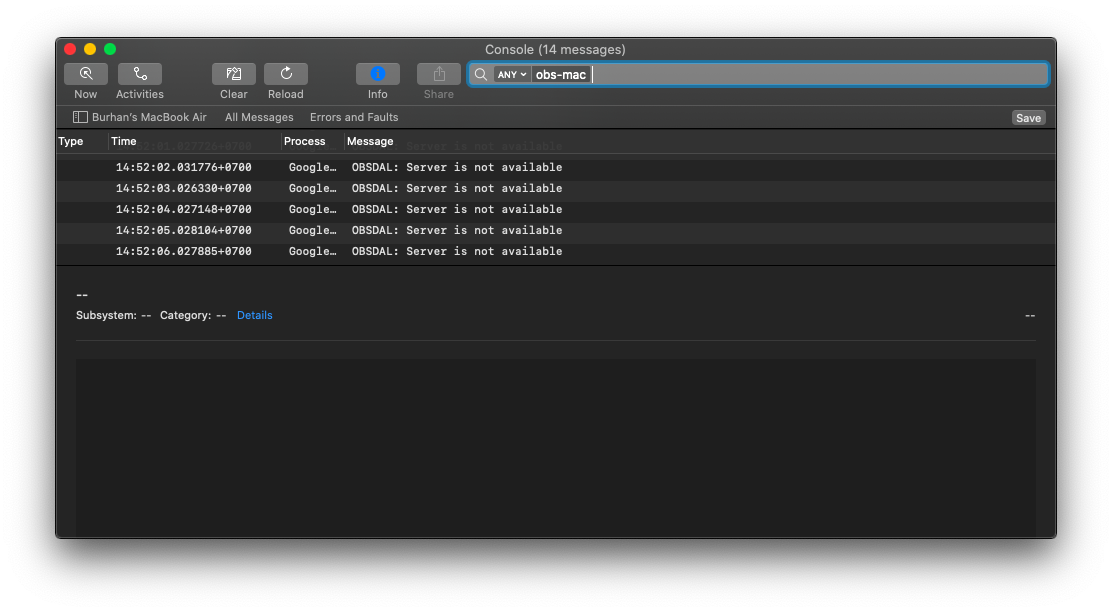1112x612 pixels.
Task: Open the ANY search filter dropdown
Action: [511, 74]
